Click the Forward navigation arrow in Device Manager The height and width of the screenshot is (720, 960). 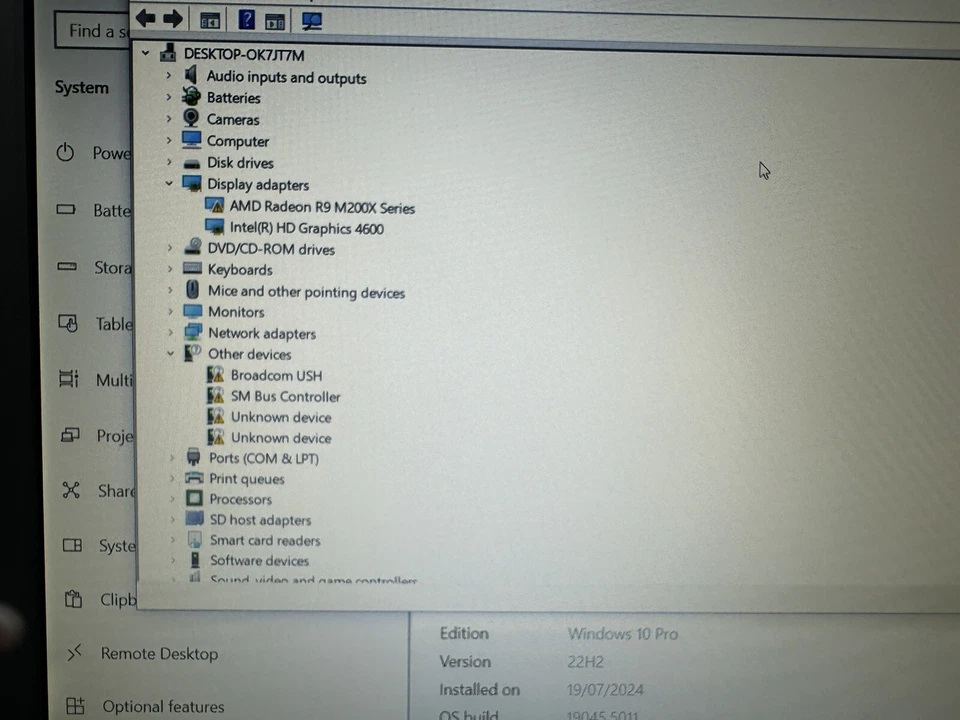click(x=172, y=18)
